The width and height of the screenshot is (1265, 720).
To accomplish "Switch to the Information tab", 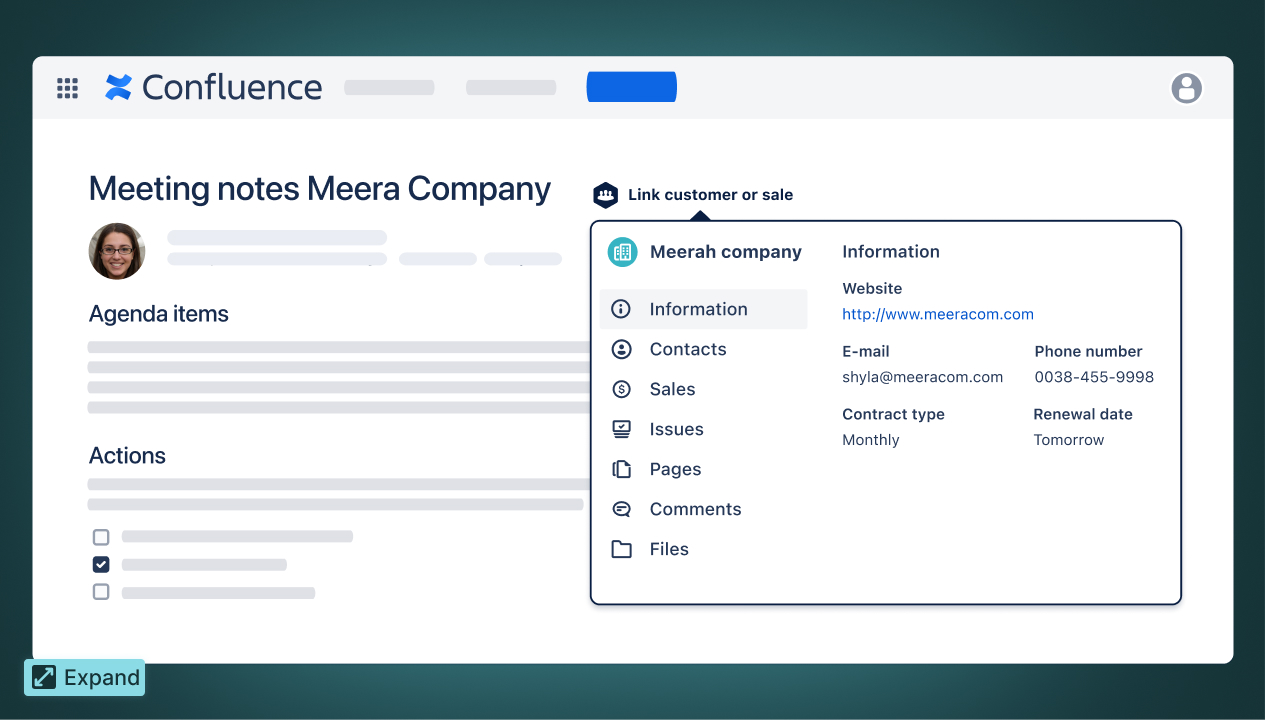I will (x=698, y=309).
